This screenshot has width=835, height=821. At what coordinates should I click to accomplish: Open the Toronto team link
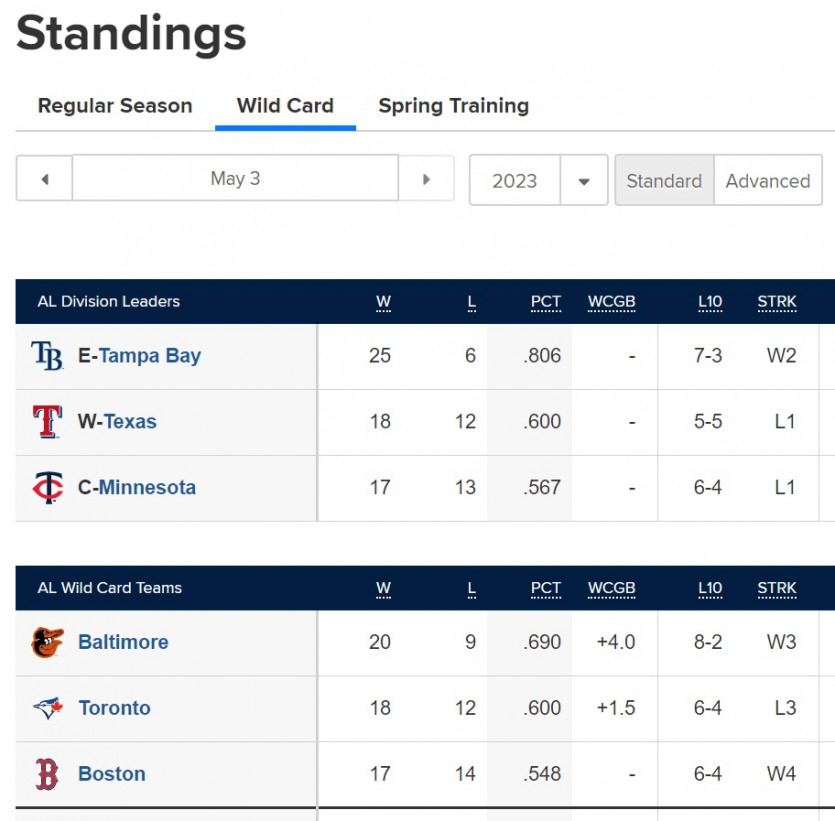click(114, 708)
